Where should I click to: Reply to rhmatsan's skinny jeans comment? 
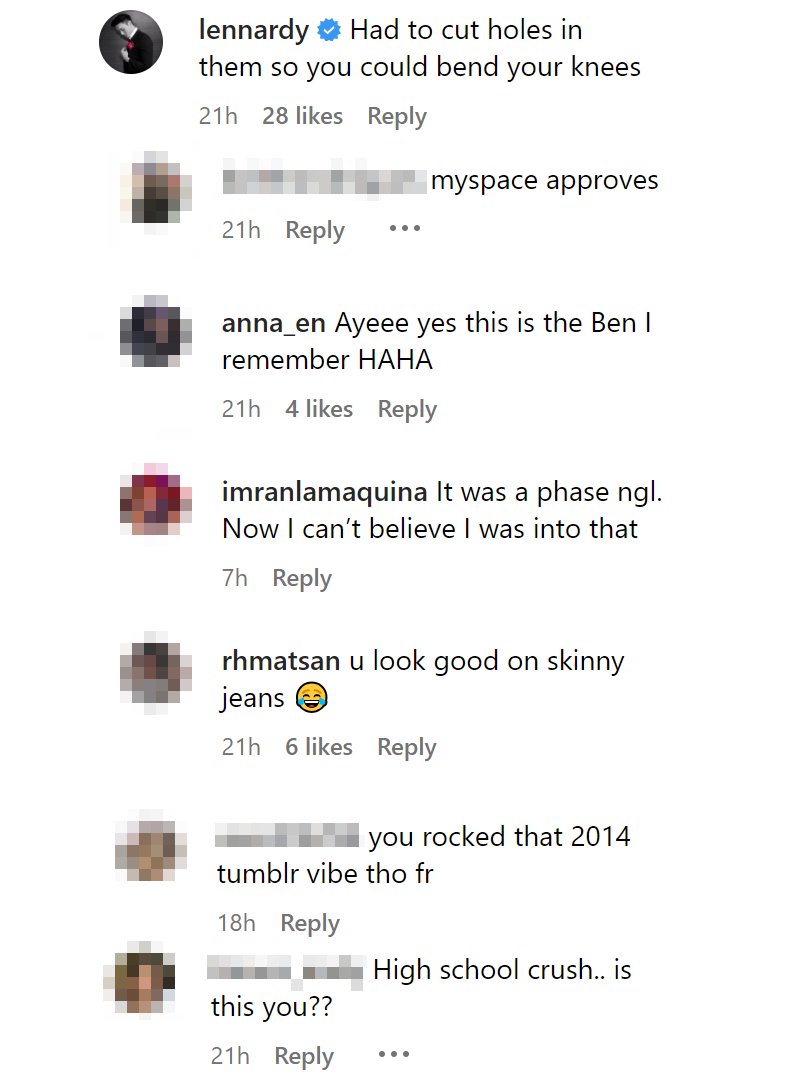coord(407,747)
